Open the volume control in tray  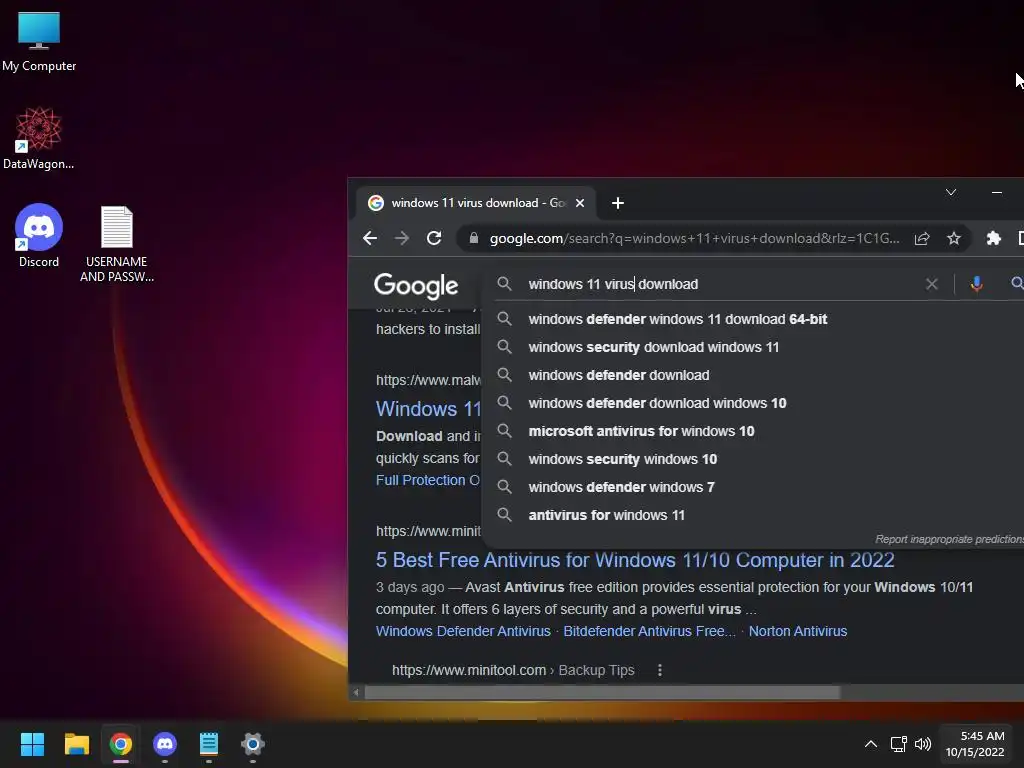click(x=923, y=744)
